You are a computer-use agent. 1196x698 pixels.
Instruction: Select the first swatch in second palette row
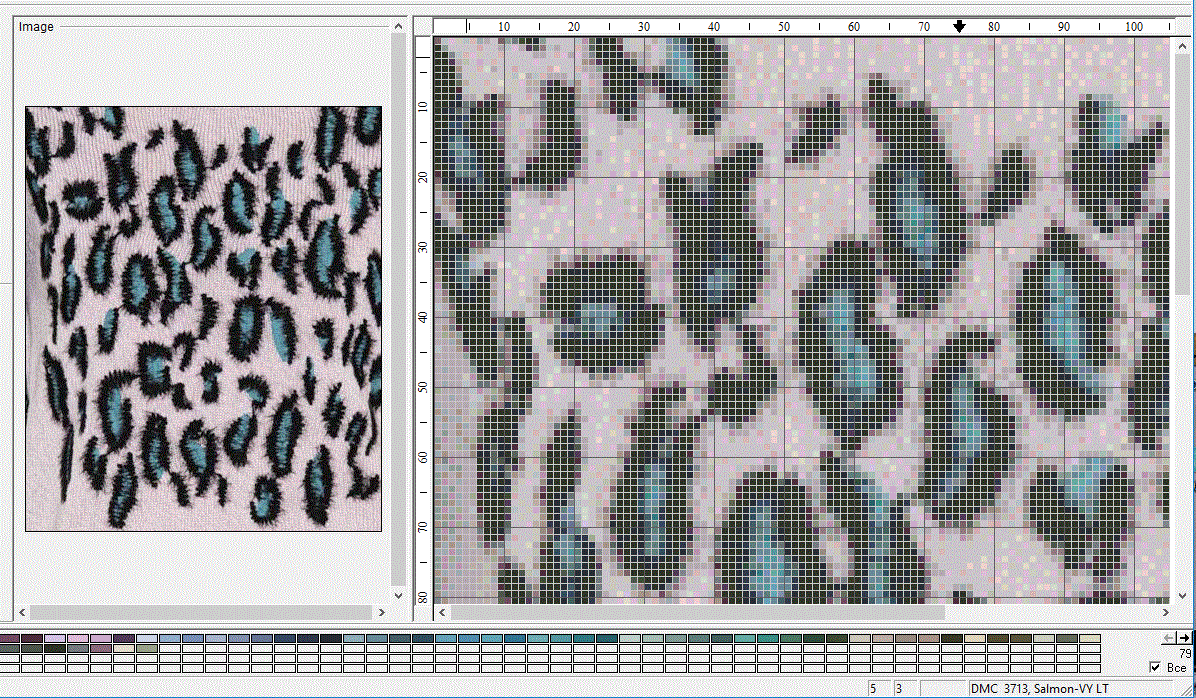pyautogui.click(x=10, y=648)
